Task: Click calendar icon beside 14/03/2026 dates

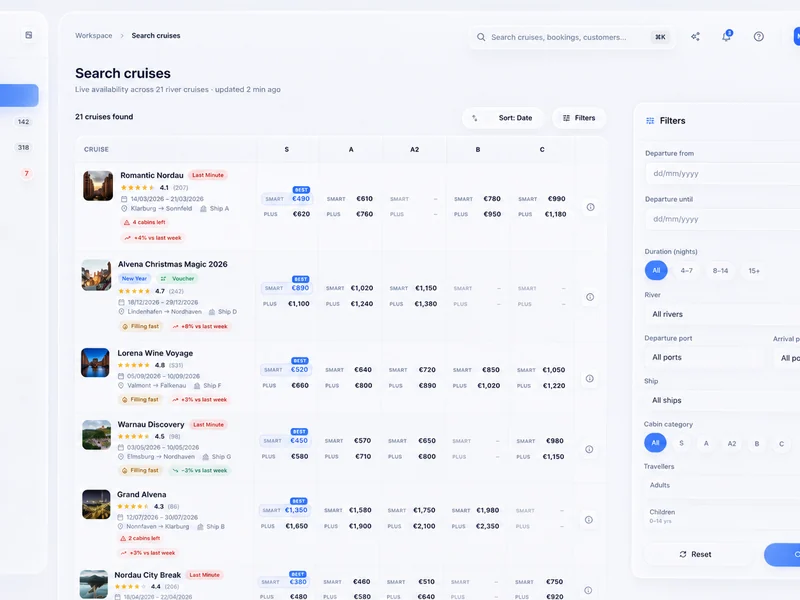Action: (123, 199)
